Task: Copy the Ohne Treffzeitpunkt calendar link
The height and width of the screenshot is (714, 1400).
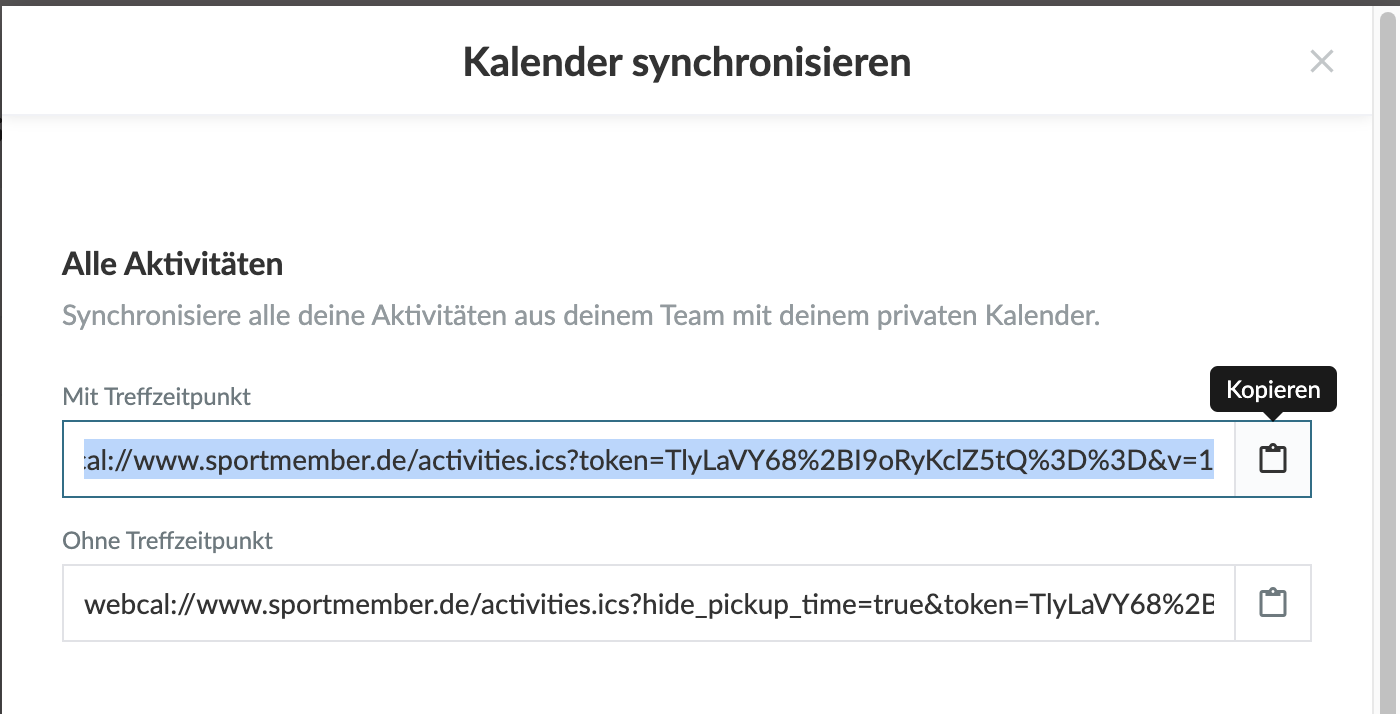Action: pyautogui.click(x=1272, y=603)
